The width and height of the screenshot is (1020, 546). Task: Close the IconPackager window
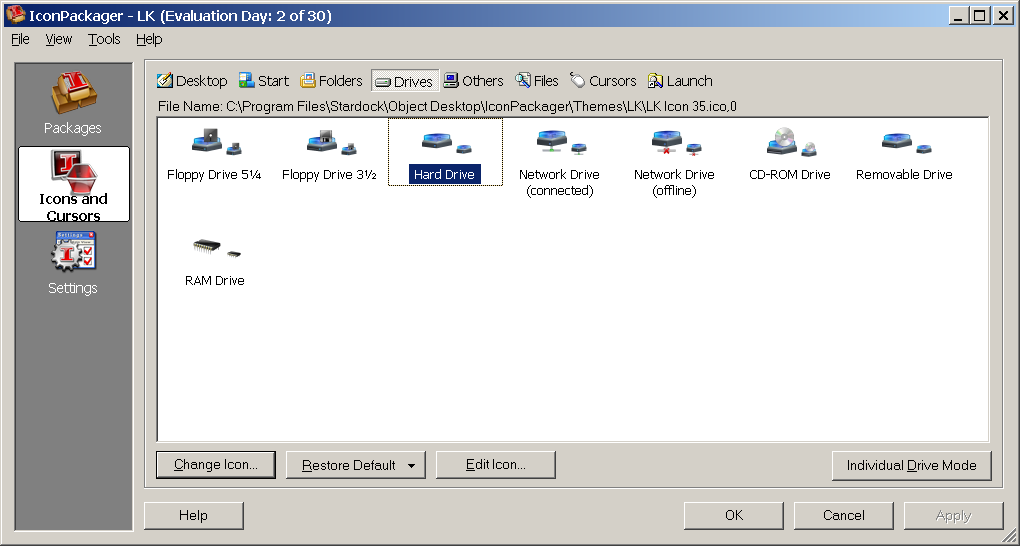point(1004,16)
